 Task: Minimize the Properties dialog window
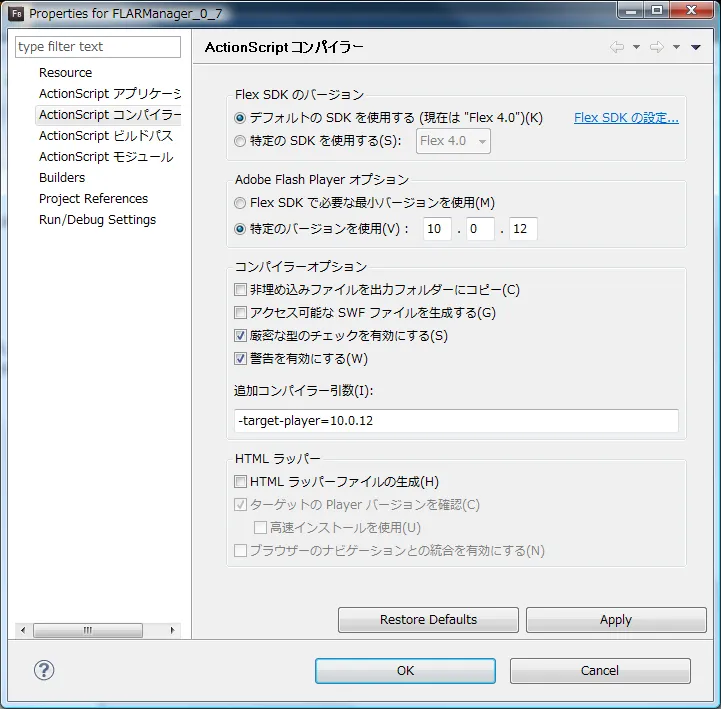631,11
